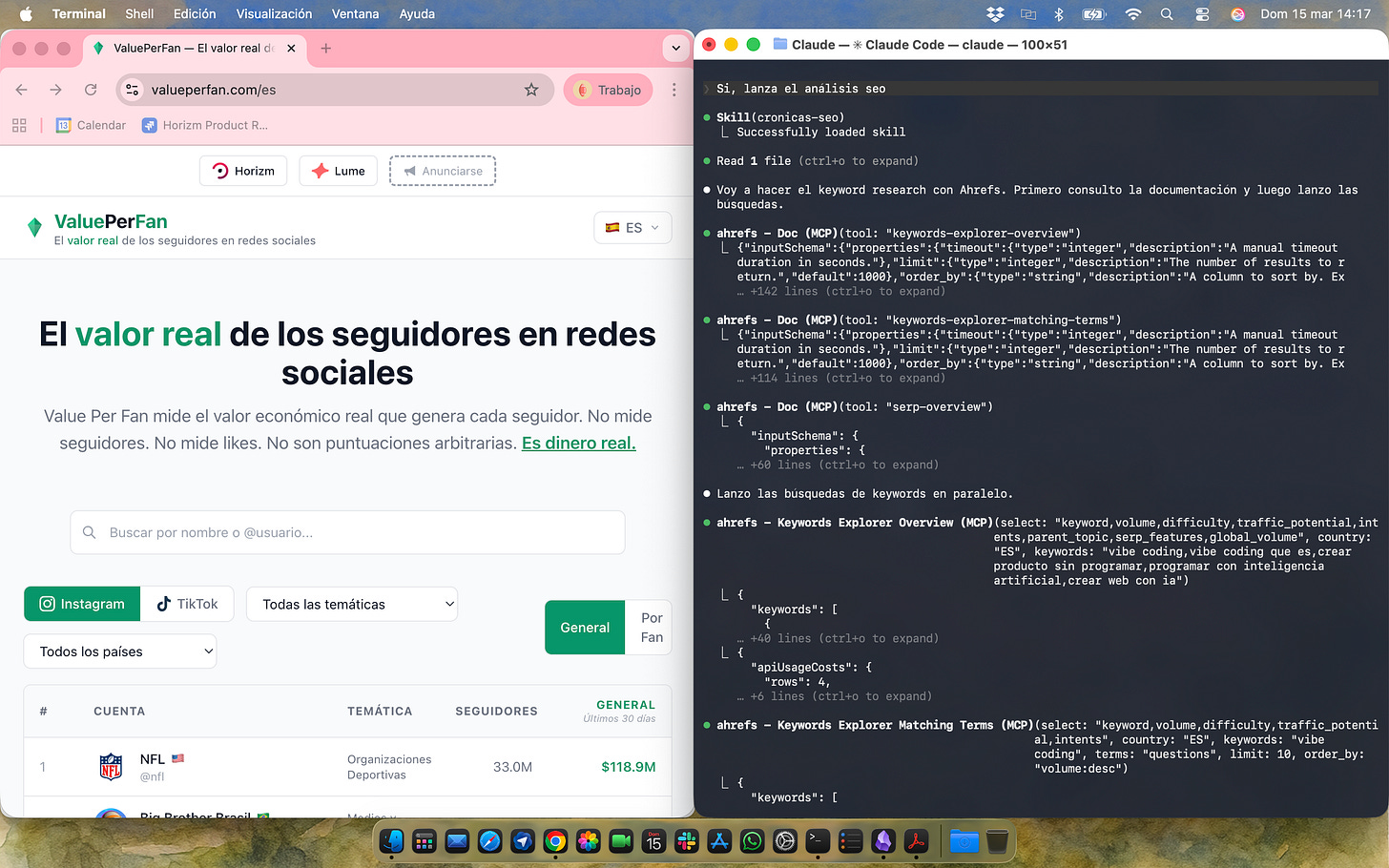Open Google Chrome from the Dock
This screenshot has height=868, width=1389.
[555, 840]
